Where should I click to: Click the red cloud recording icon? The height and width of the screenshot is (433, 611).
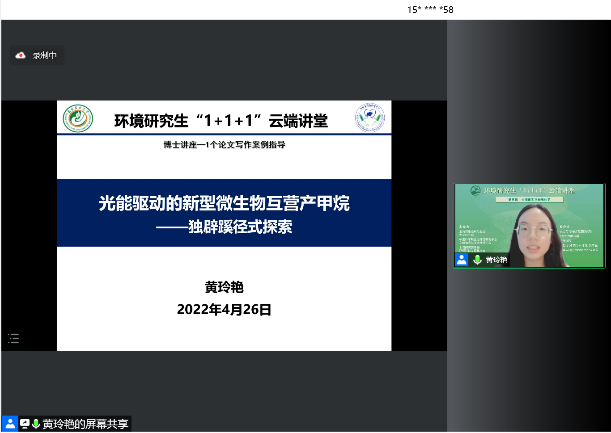(20, 56)
